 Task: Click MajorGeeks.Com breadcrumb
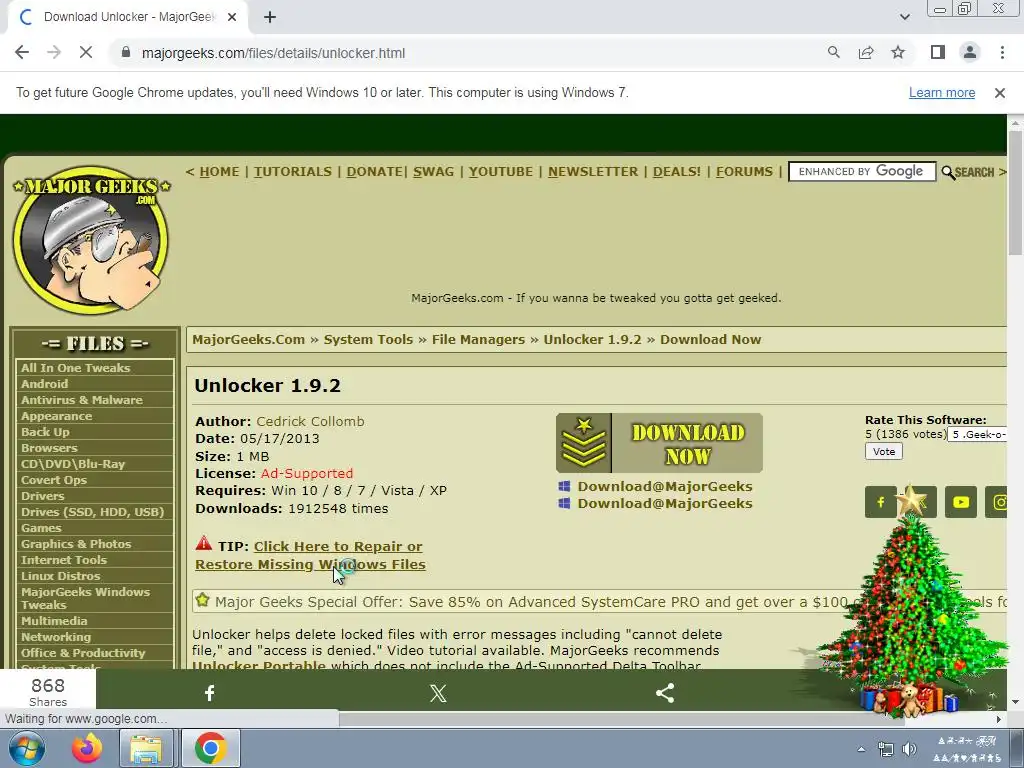coord(248,340)
